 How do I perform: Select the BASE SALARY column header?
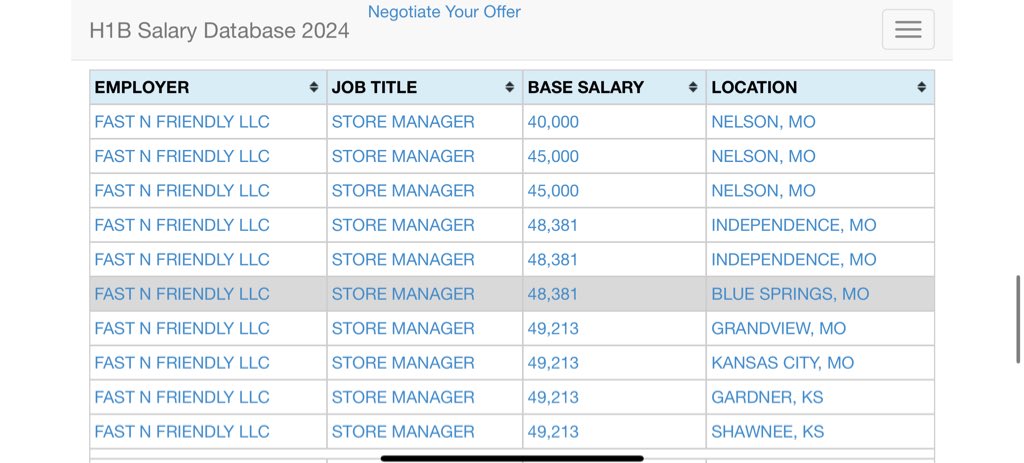(586, 88)
